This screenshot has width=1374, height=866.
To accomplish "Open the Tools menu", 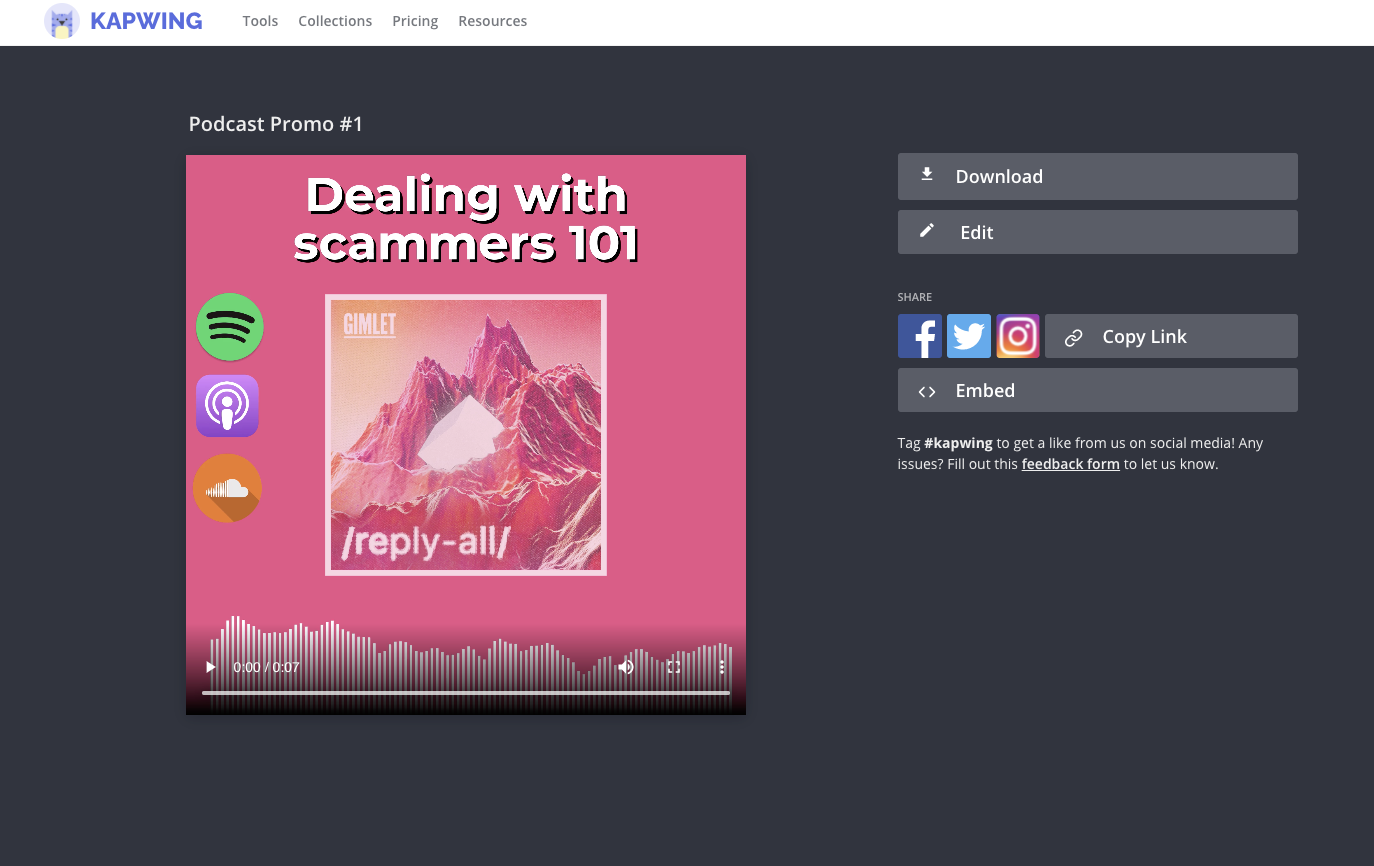I will coord(260,21).
